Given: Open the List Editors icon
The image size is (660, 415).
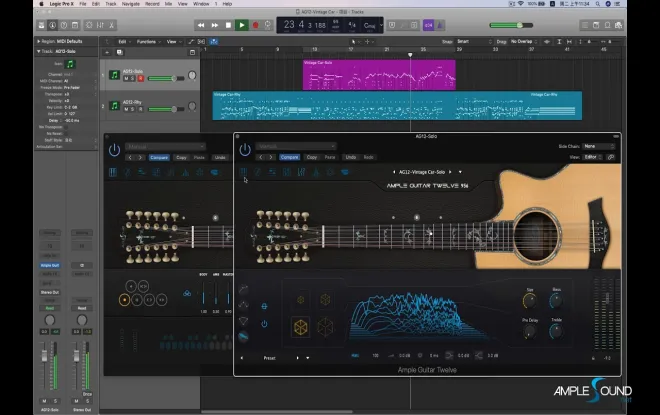Looking at the screenshot, I should [585, 25].
